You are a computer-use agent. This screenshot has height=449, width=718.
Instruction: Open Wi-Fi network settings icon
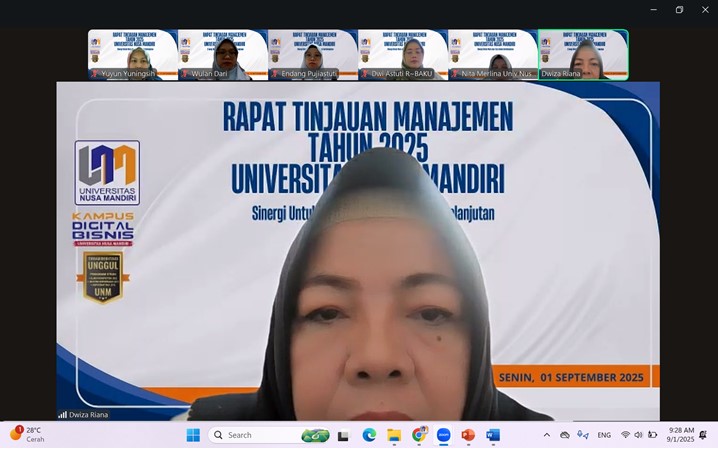click(625, 435)
